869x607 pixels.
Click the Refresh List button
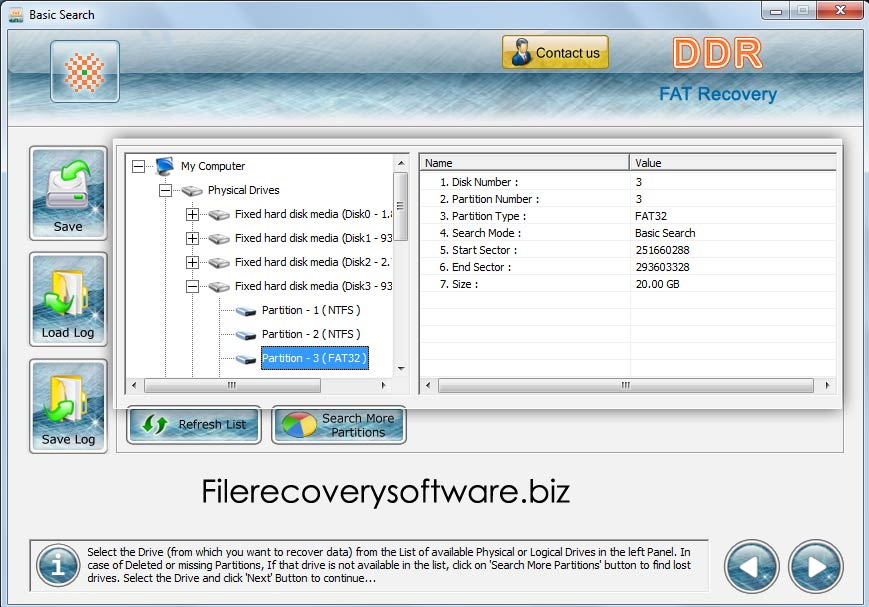tap(194, 425)
